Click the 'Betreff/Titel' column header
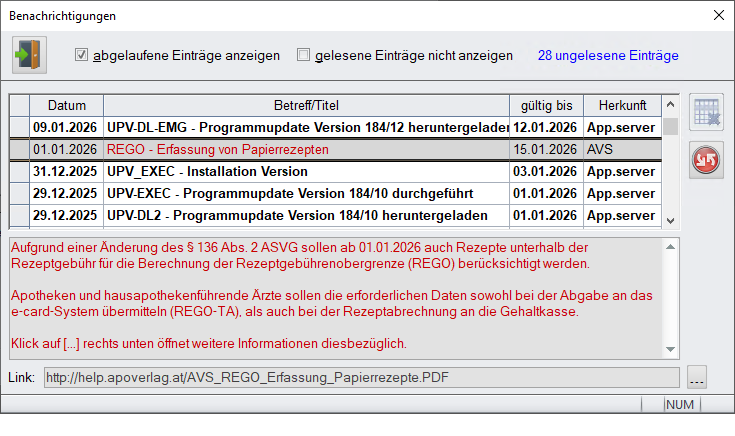This screenshot has height=436, width=735. [306, 105]
